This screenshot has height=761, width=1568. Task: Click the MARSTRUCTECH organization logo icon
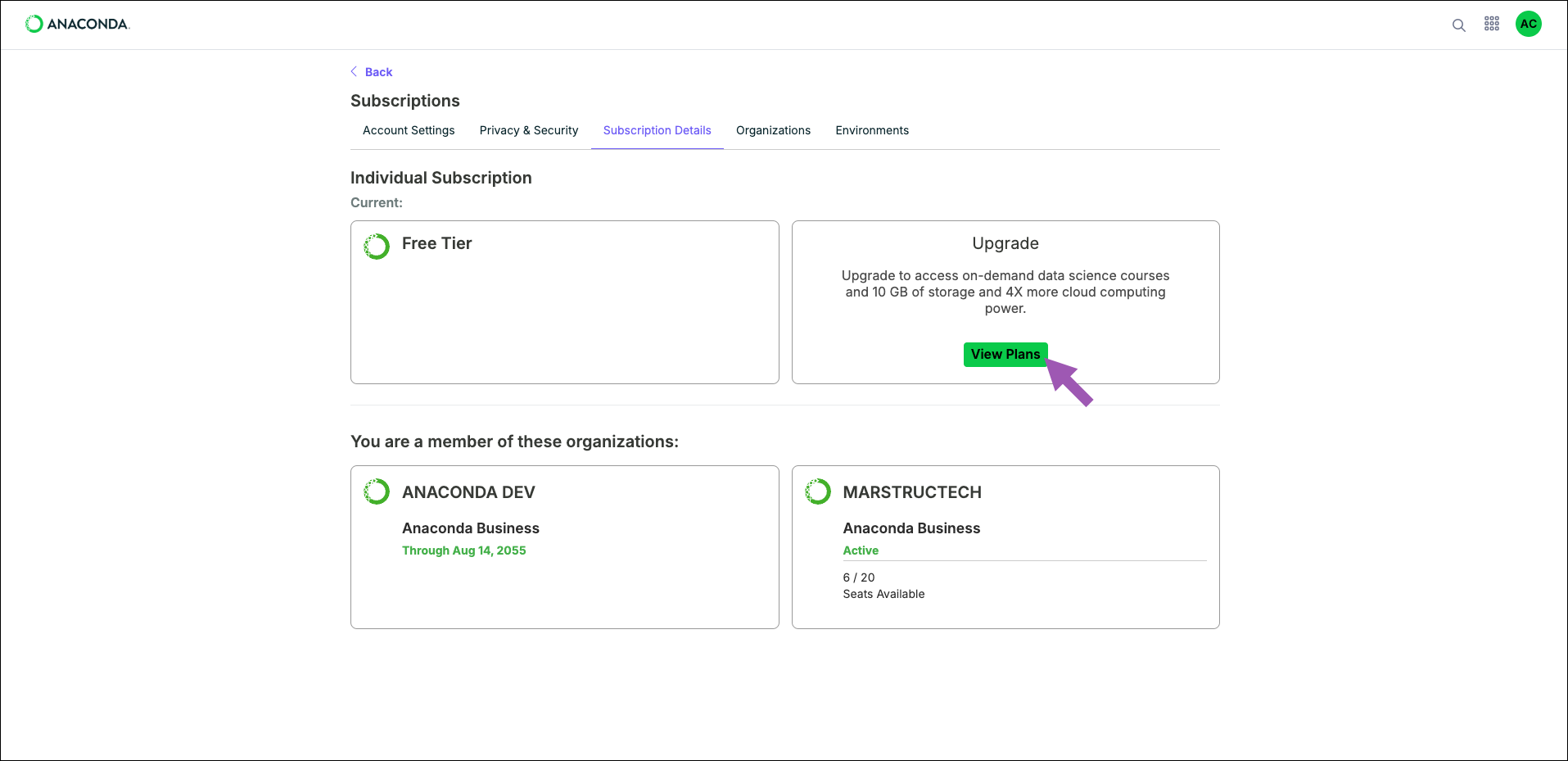tap(817, 491)
